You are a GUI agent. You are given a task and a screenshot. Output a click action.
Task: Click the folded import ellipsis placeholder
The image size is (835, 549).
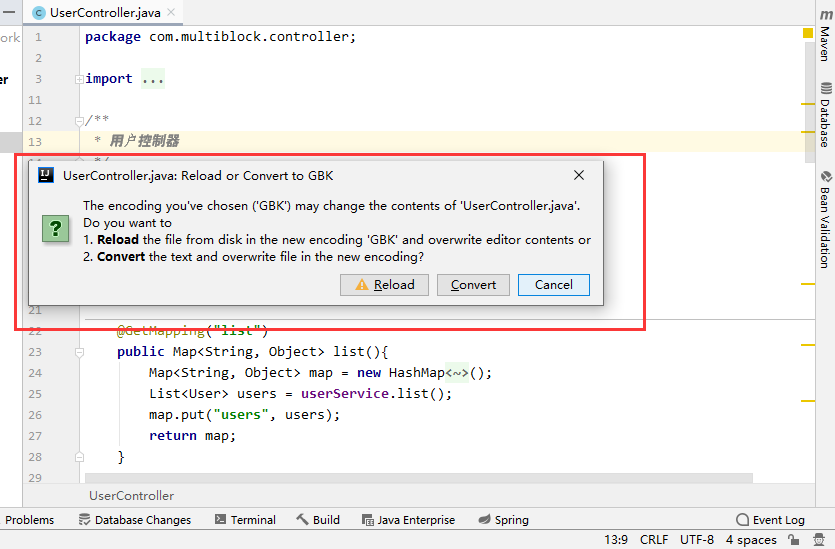[x=153, y=79]
